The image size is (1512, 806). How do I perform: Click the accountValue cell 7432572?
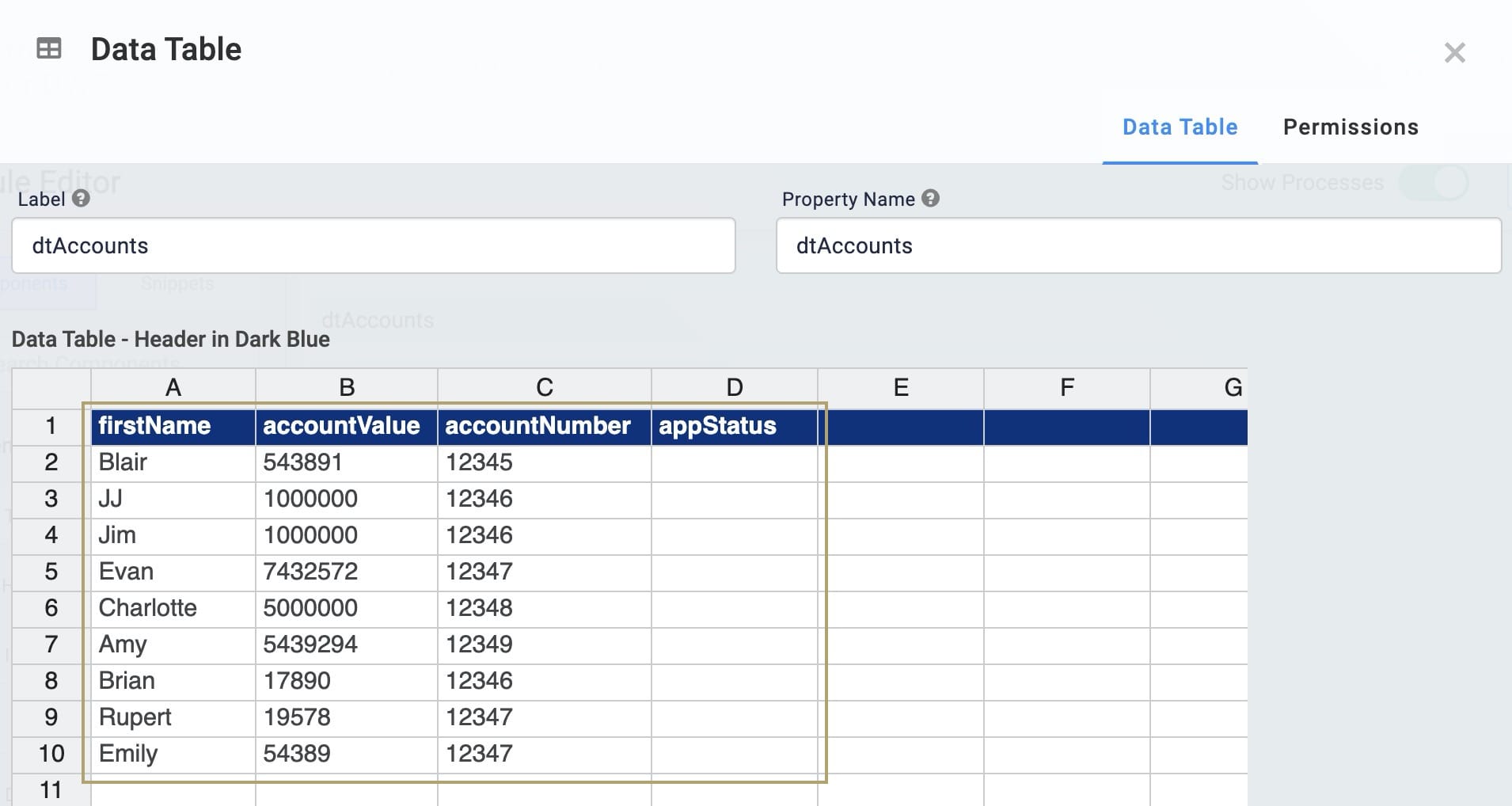pos(347,572)
